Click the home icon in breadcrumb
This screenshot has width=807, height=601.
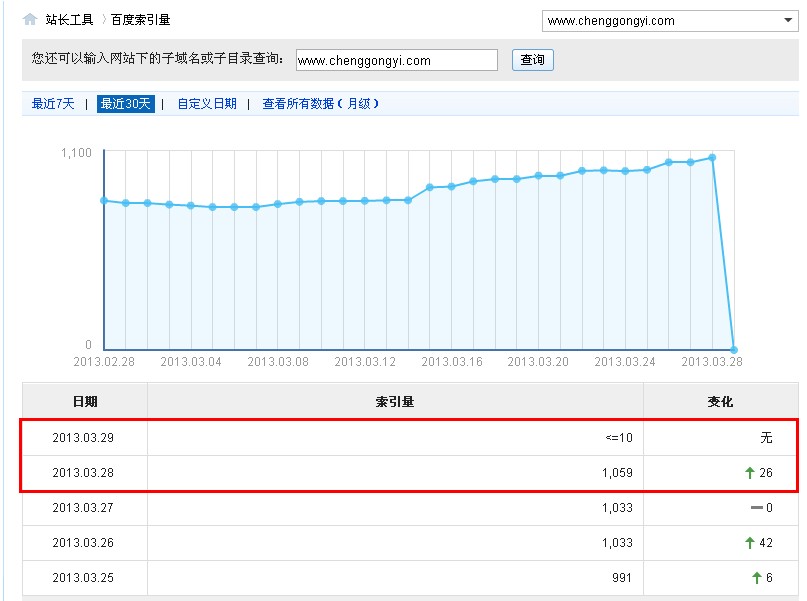(30, 20)
